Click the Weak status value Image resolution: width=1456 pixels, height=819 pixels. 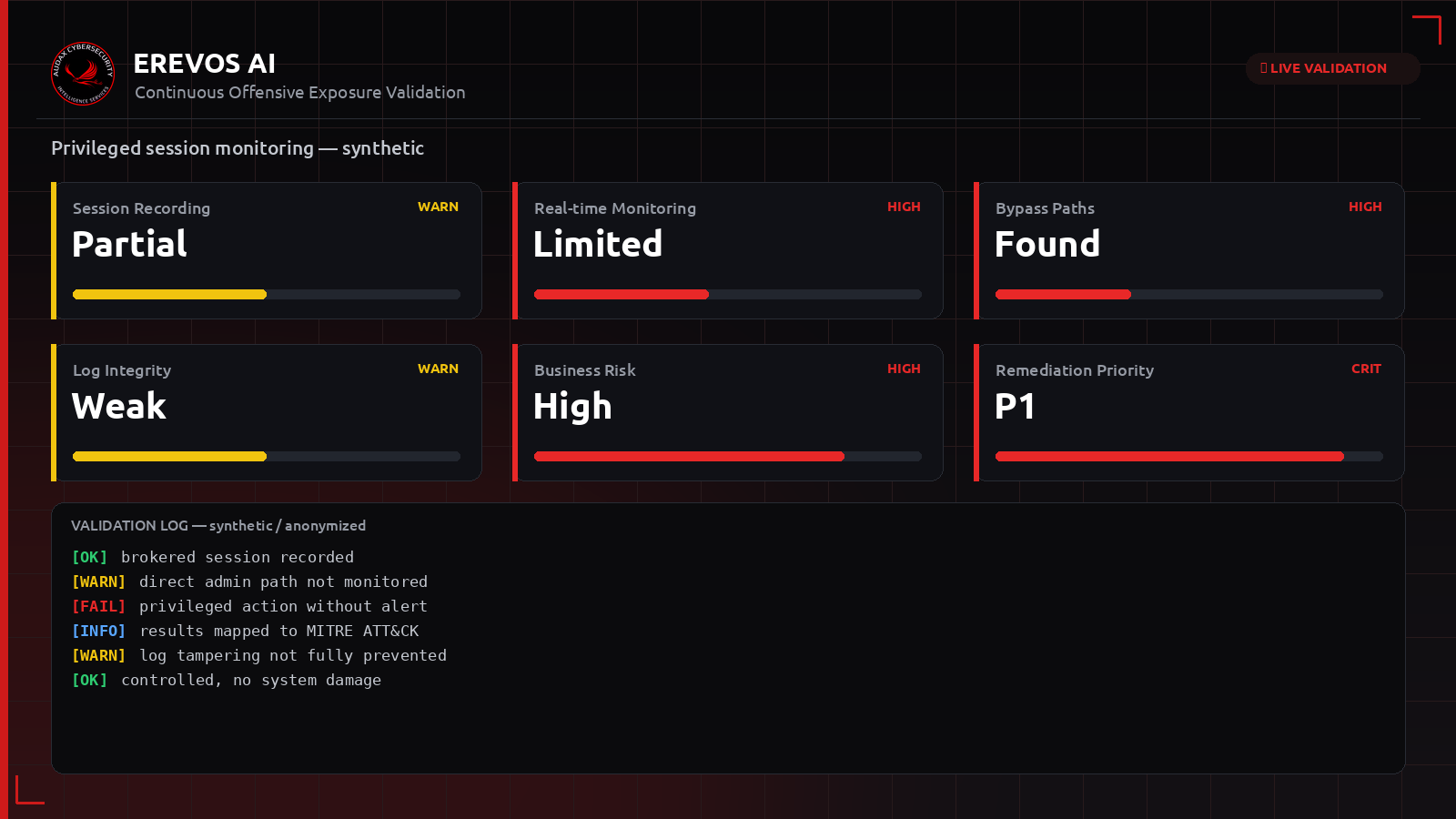click(119, 406)
